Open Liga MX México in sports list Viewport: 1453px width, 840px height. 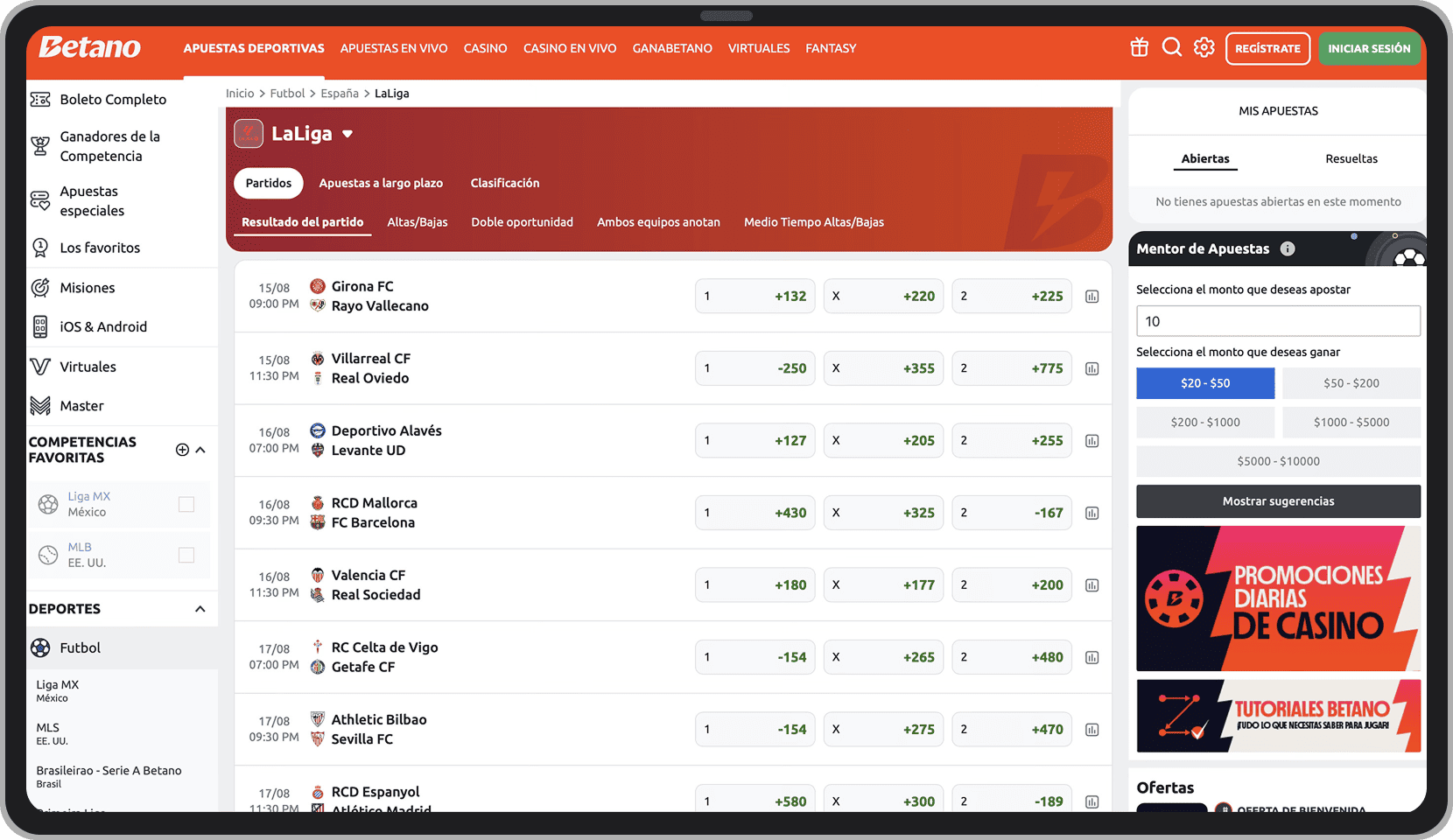click(x=58, y=690)
